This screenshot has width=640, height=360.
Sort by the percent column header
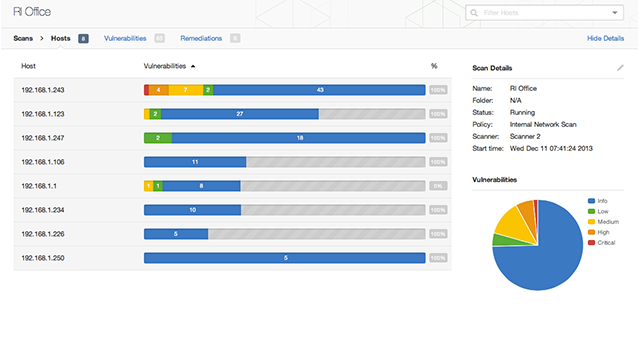point(434,66)
